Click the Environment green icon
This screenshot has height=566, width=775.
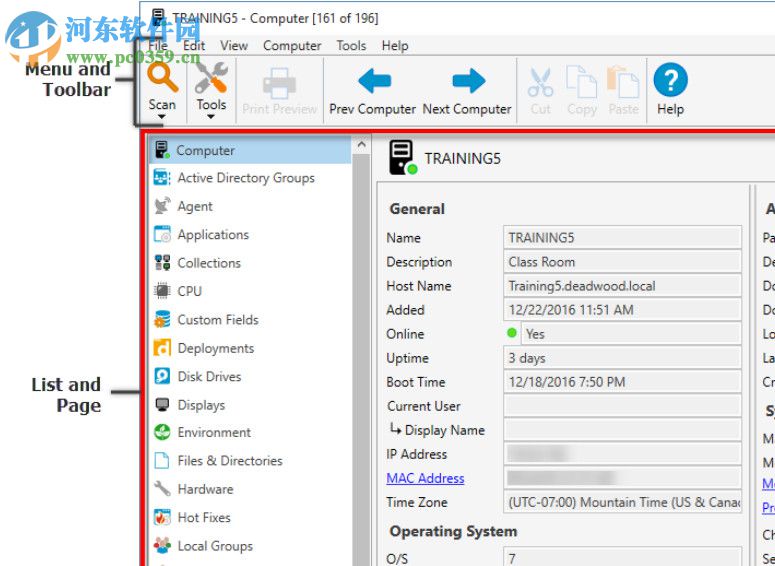[x=162, y=432]
